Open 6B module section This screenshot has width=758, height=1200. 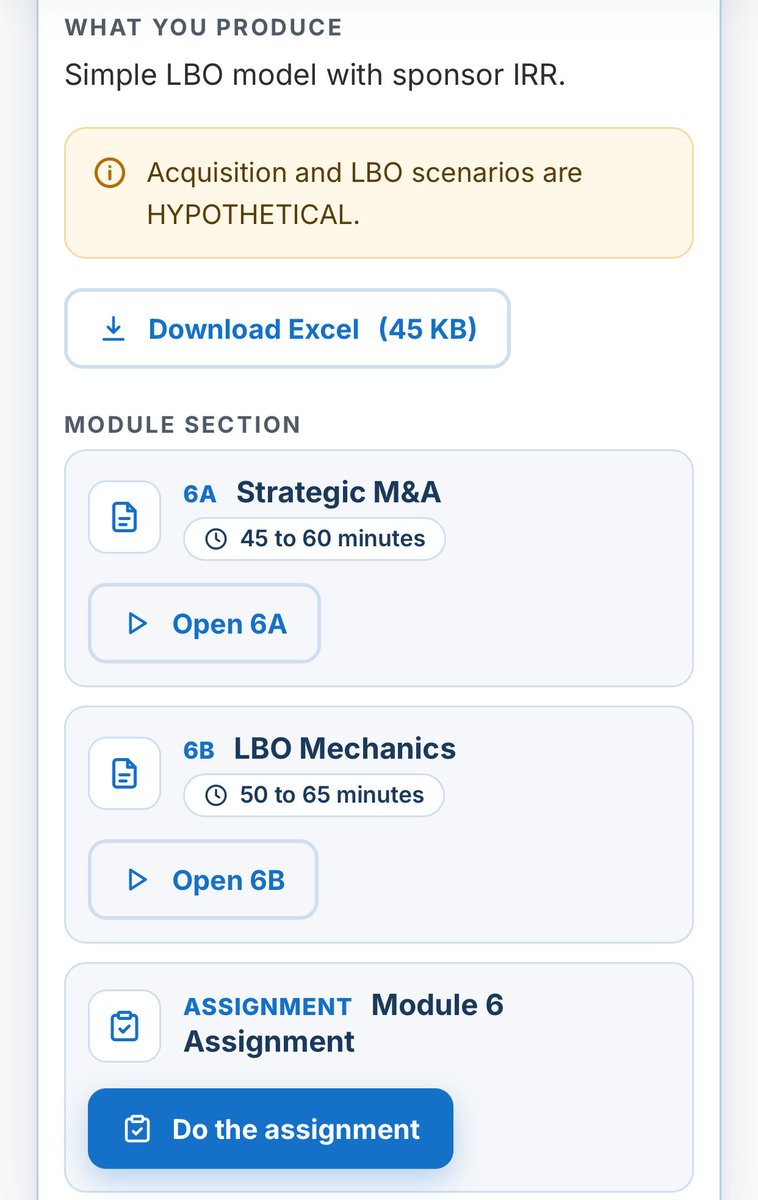203,880
